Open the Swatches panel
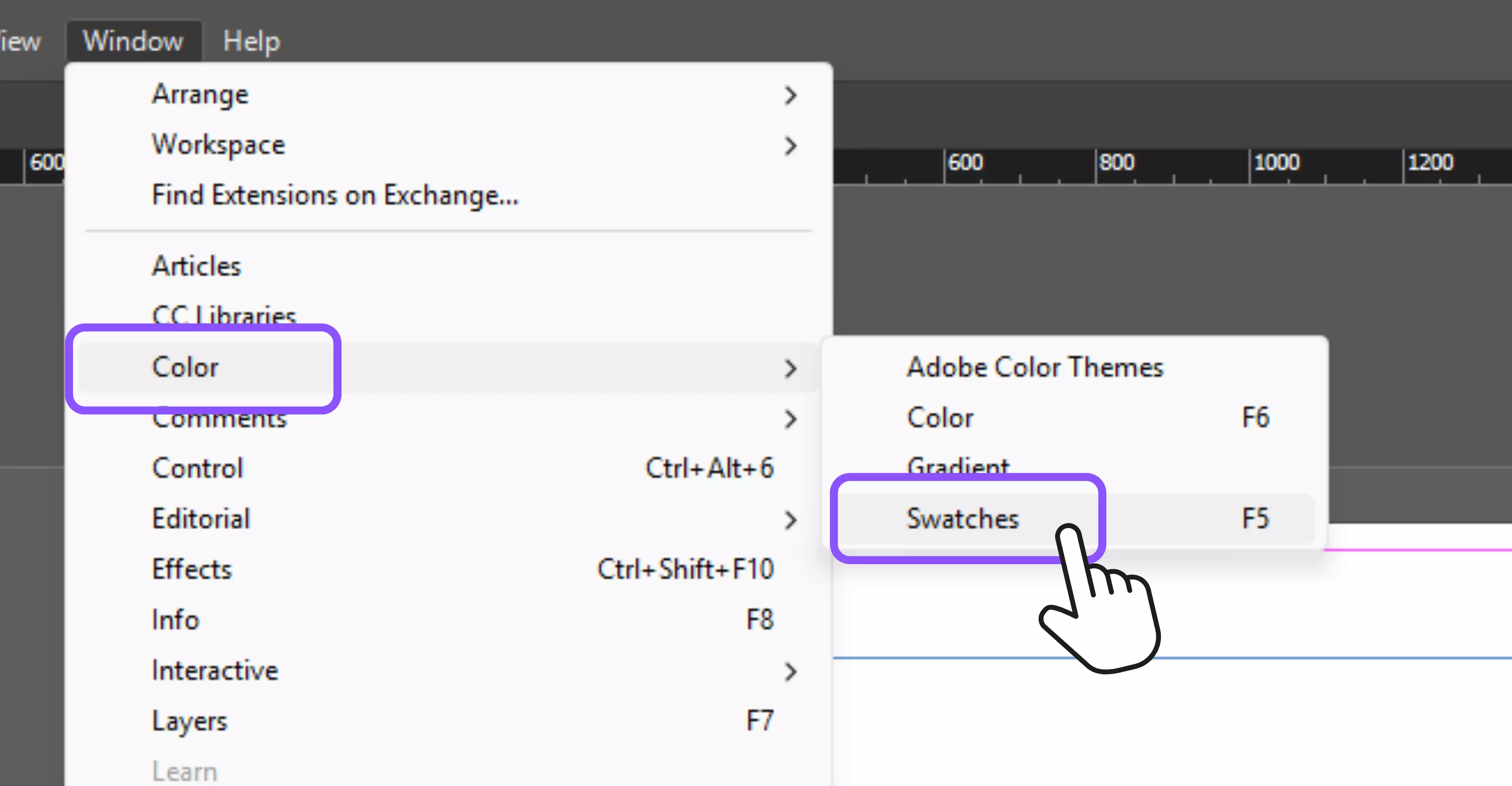 coord(962,518)
